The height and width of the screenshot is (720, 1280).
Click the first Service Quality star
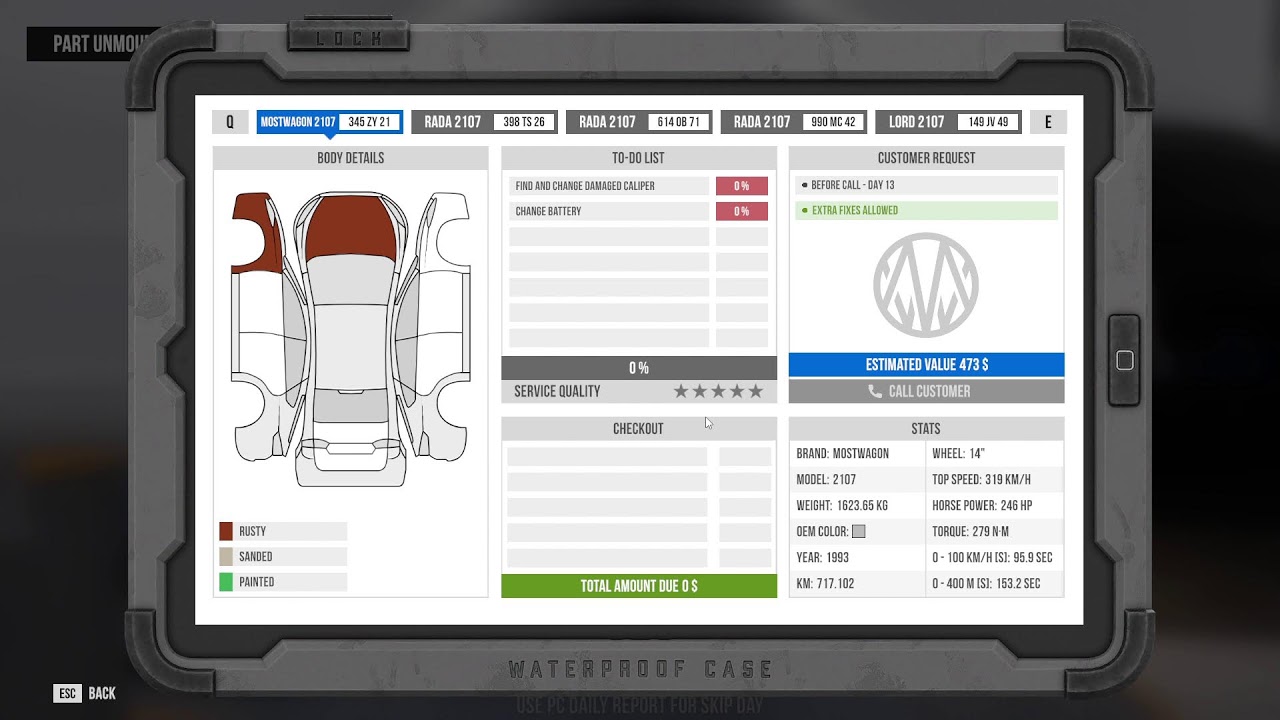[x=681, y=391]
